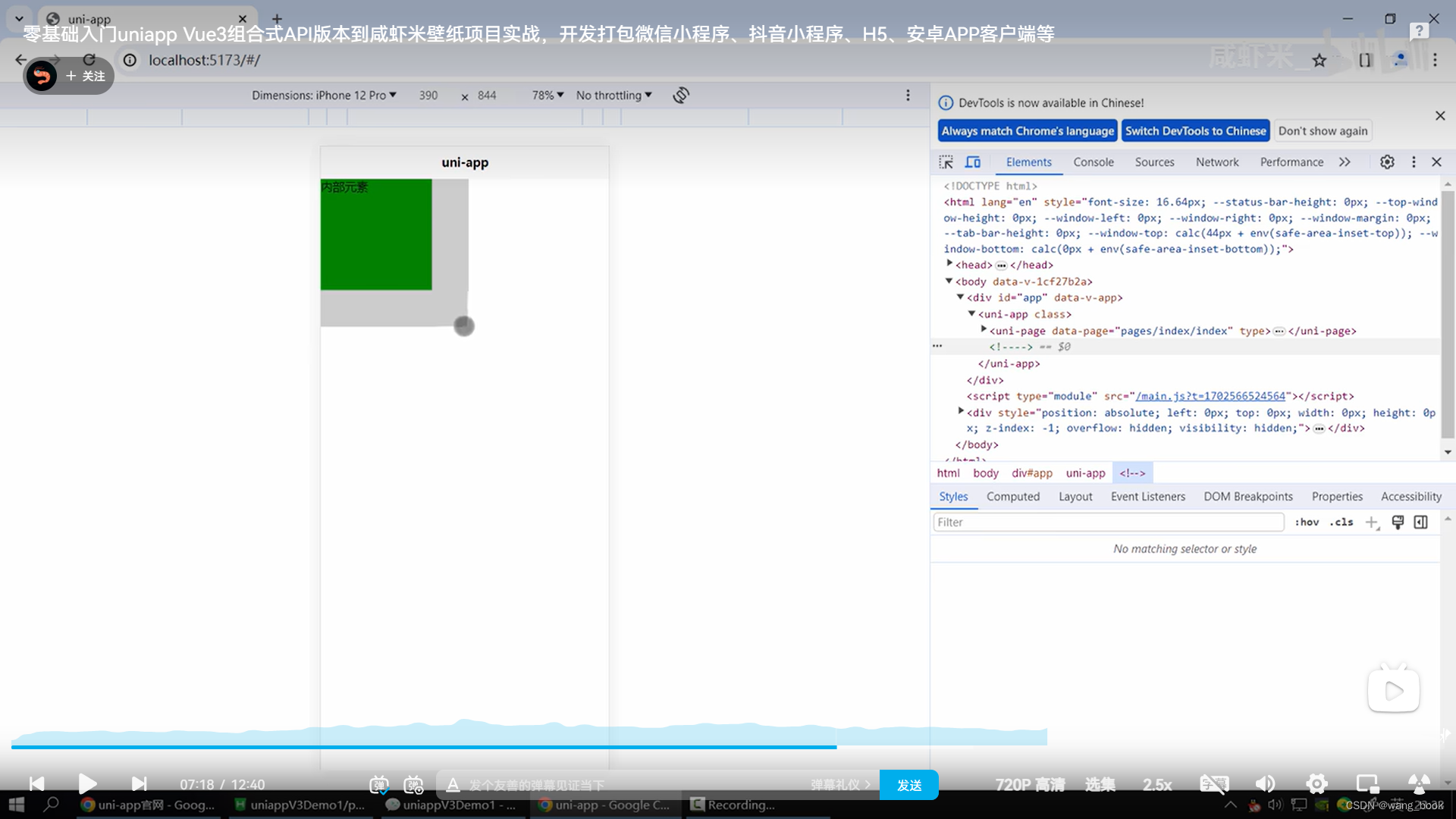Open Network tab
Image resolution: width=1456 pixels, height=819 pixels.
tap(1217, 162)
